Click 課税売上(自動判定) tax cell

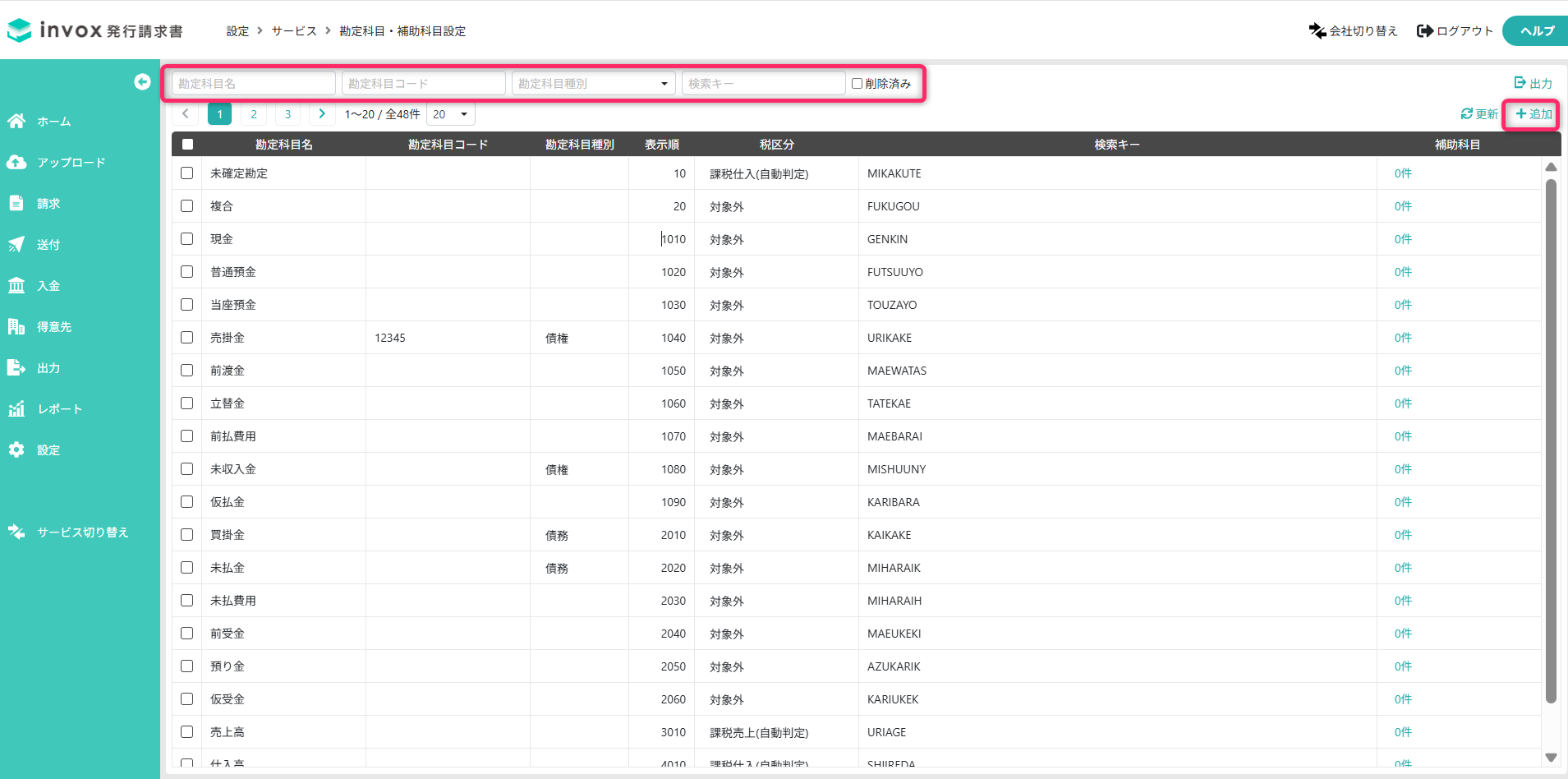[759, 732]
